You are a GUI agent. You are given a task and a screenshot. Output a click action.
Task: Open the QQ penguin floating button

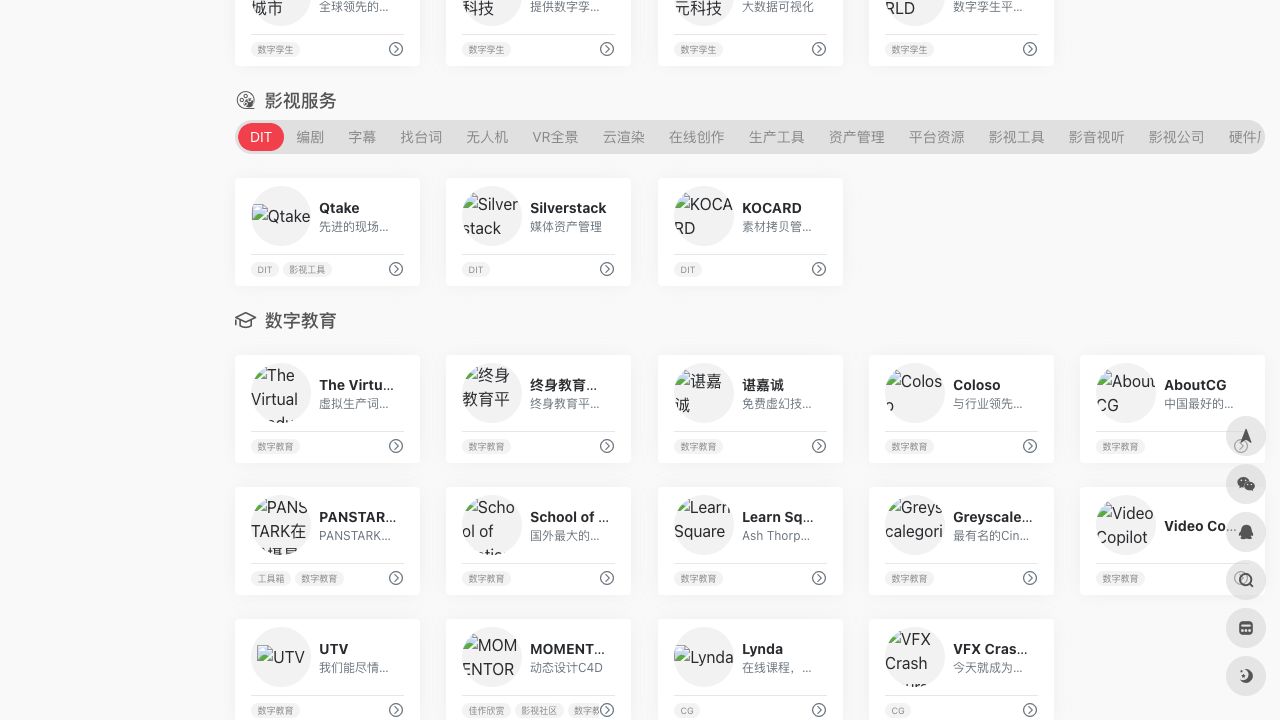tap(1246, 532)
